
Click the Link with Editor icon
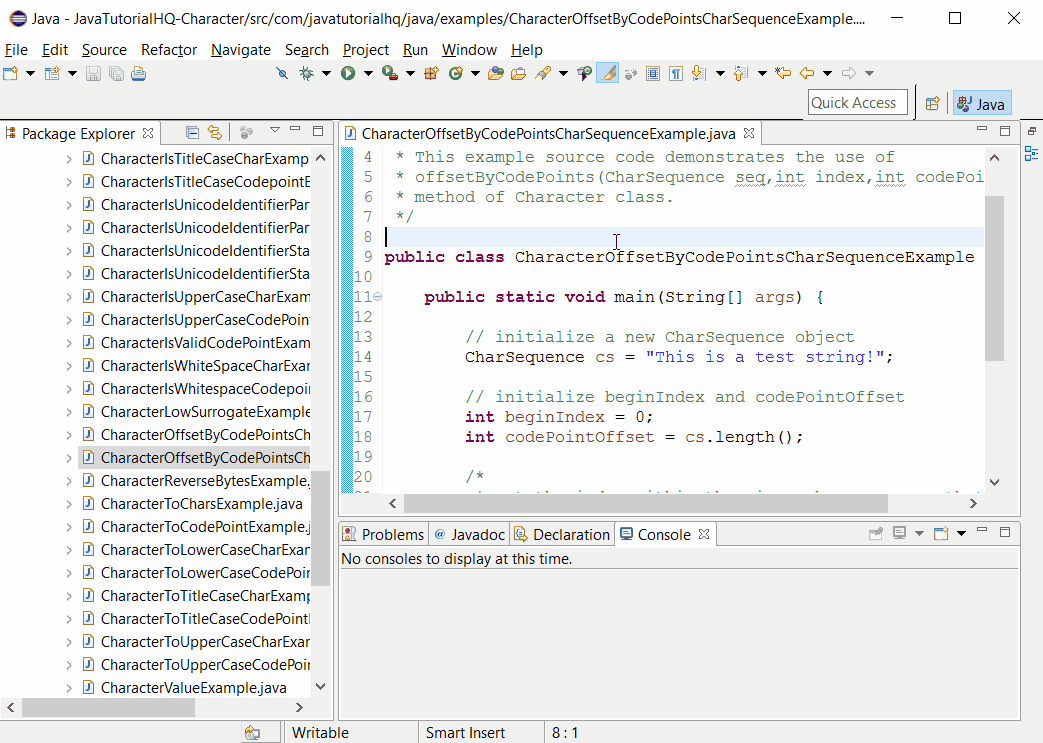click(217, 131)
